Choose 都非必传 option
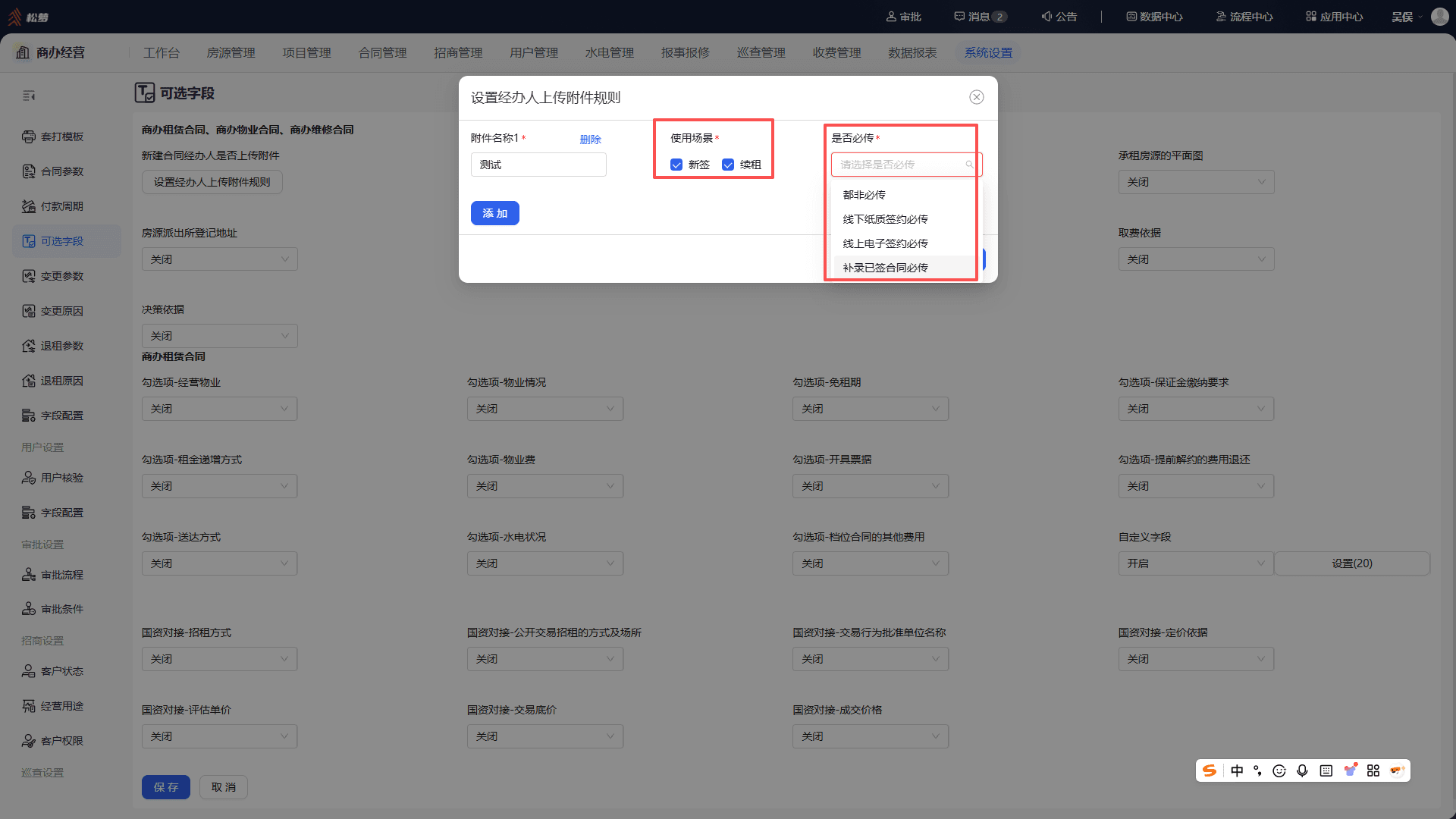This screenshot has width=1456, height=819. click(x=906, y=195)
